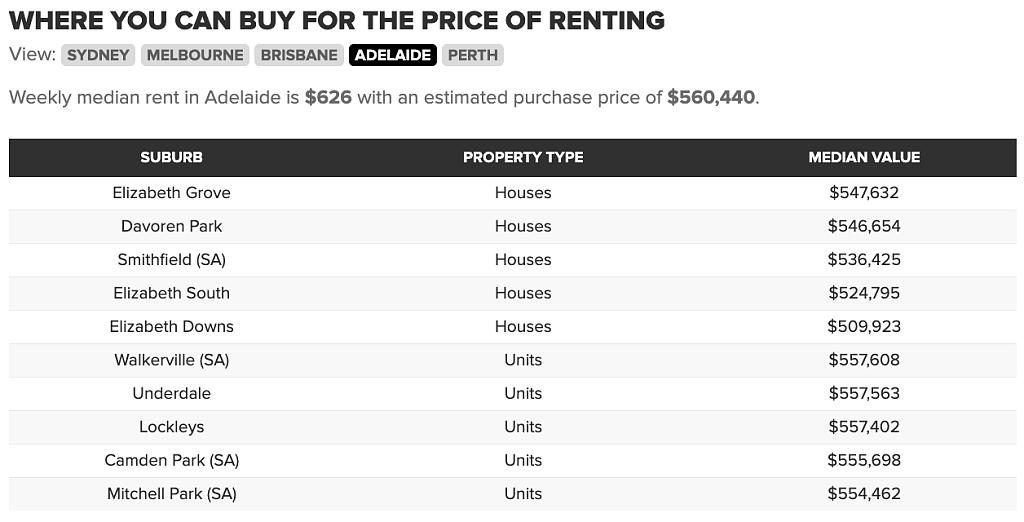Select the Lockleys table row
1024x522 pixels.
coord(513,427)
